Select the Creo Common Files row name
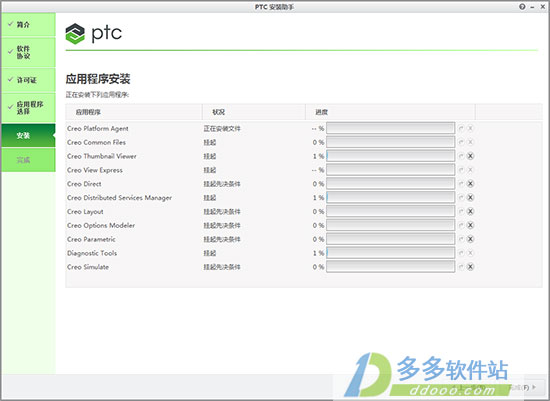This screenshot has height=401, width=550. pyautogui.click(x=96, y=142)
